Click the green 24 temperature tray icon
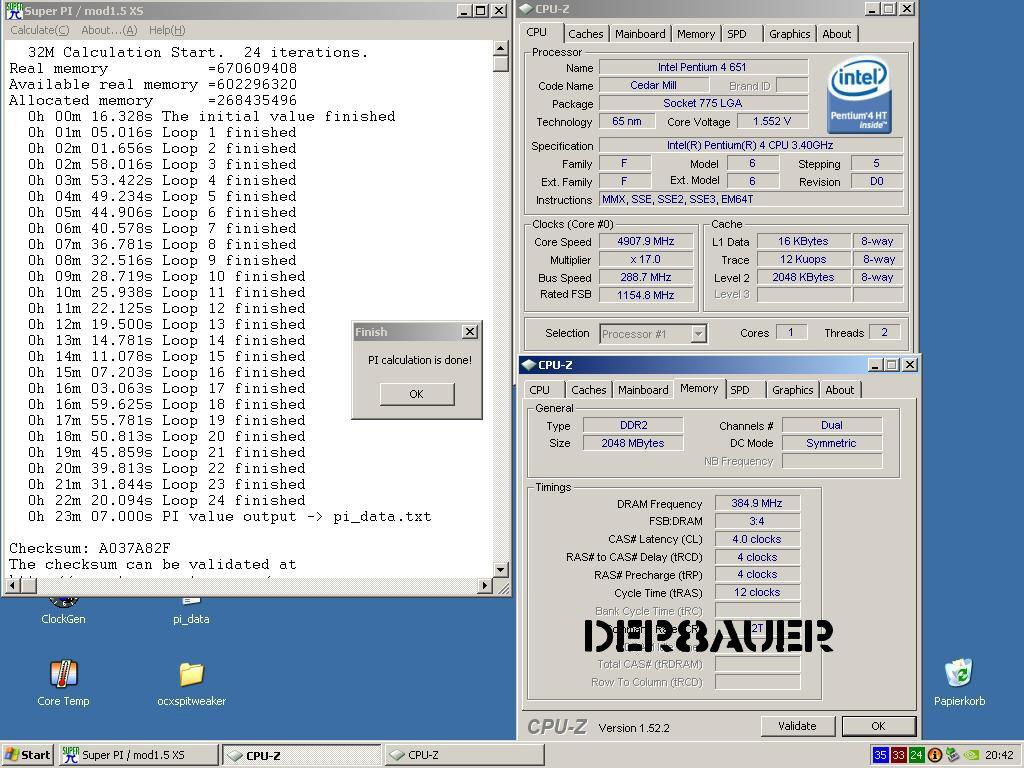Viewport: 1024px width, 768px height. 916,755
